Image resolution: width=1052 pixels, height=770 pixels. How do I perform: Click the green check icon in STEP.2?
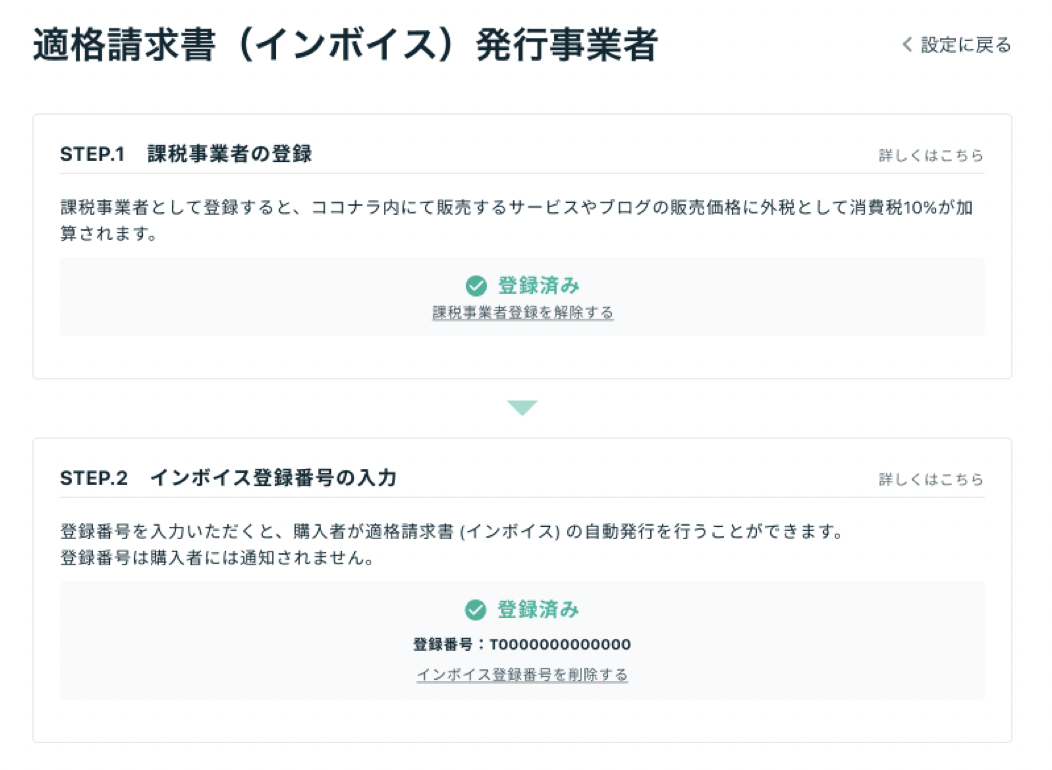click(x=476, y=610)
